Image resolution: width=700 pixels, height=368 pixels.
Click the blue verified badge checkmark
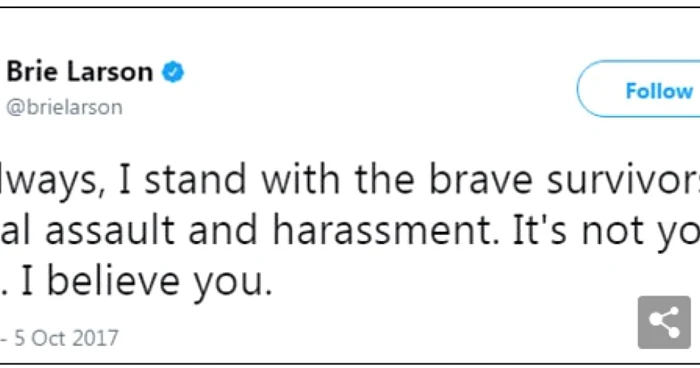(x=173, y=72)
